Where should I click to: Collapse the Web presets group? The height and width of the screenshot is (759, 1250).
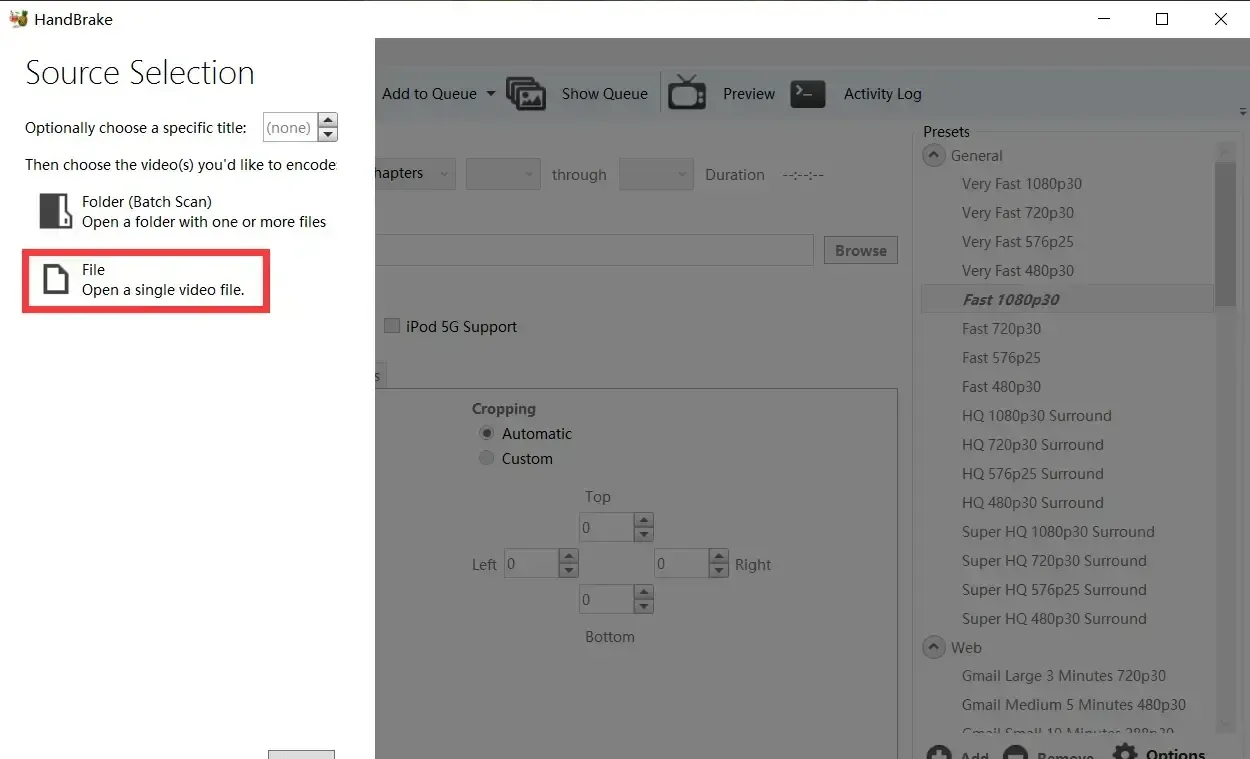click(x=934, y=647)
